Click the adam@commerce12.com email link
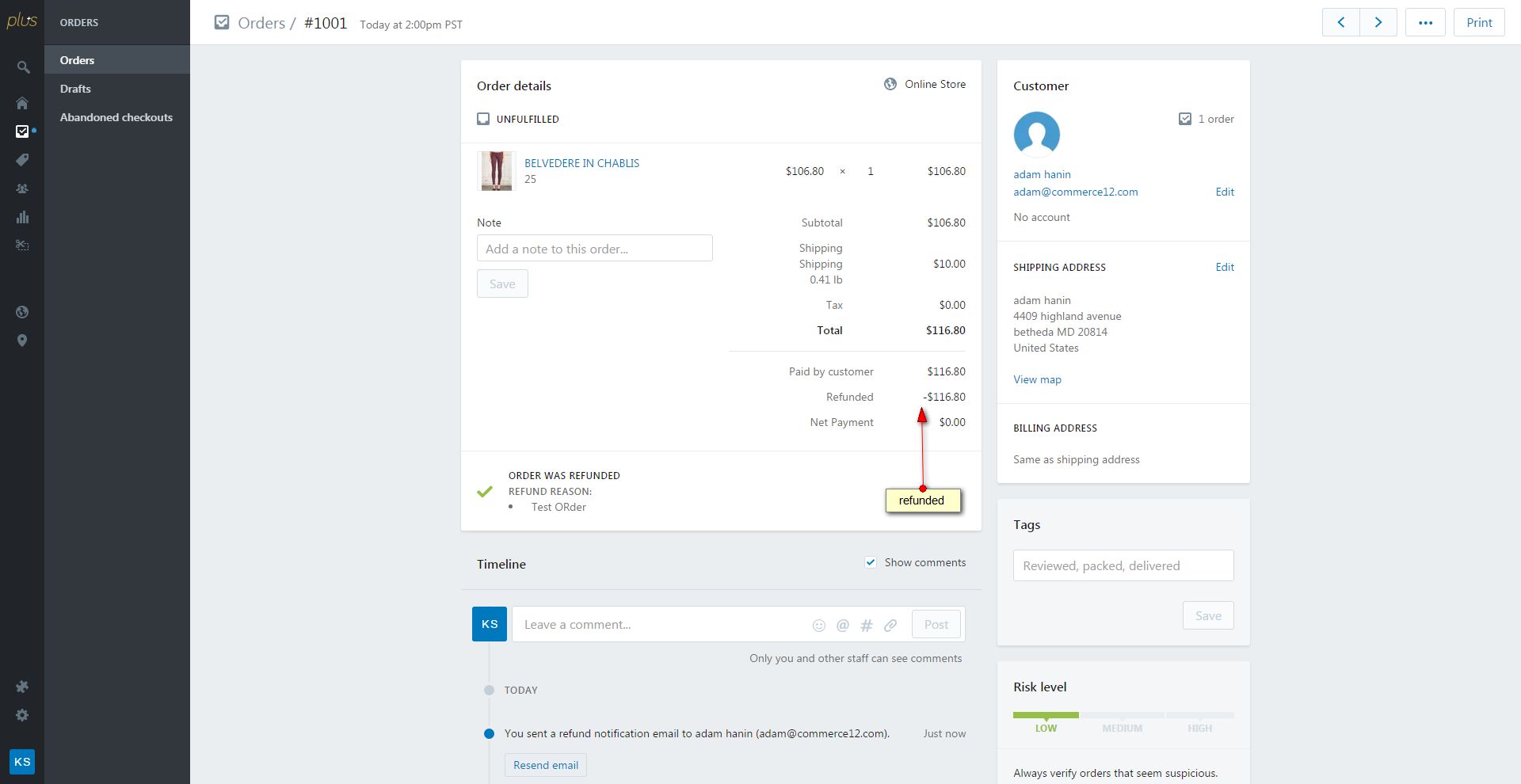 point(1076,192)
